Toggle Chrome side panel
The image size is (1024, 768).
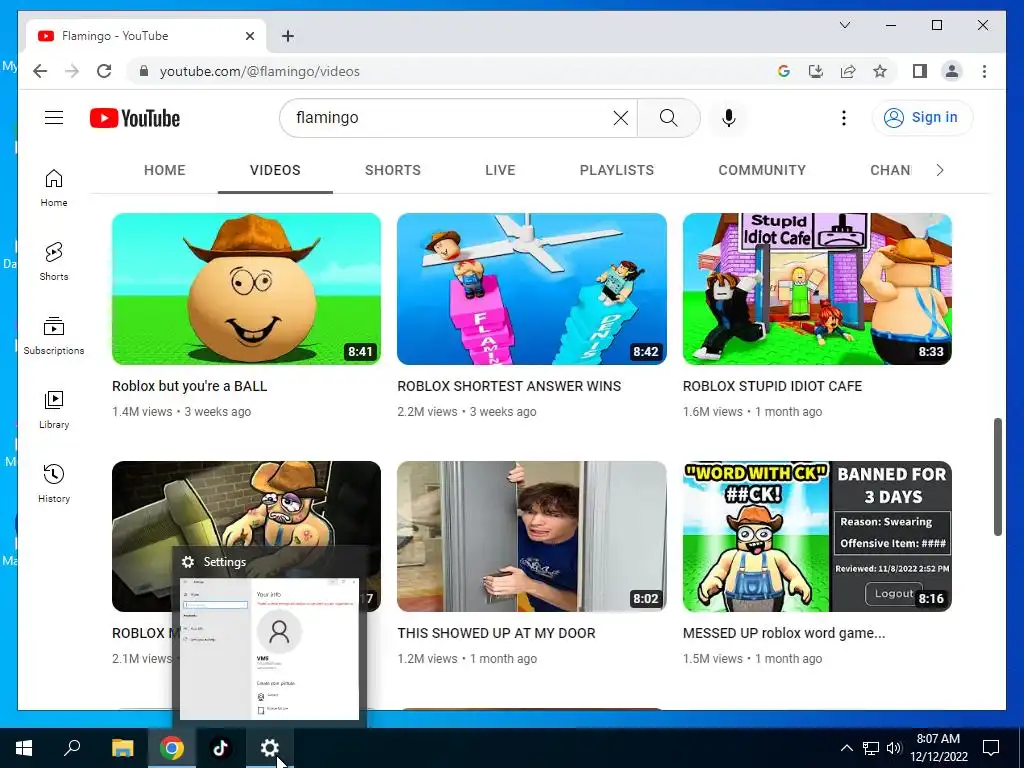[x=920, y=71]
